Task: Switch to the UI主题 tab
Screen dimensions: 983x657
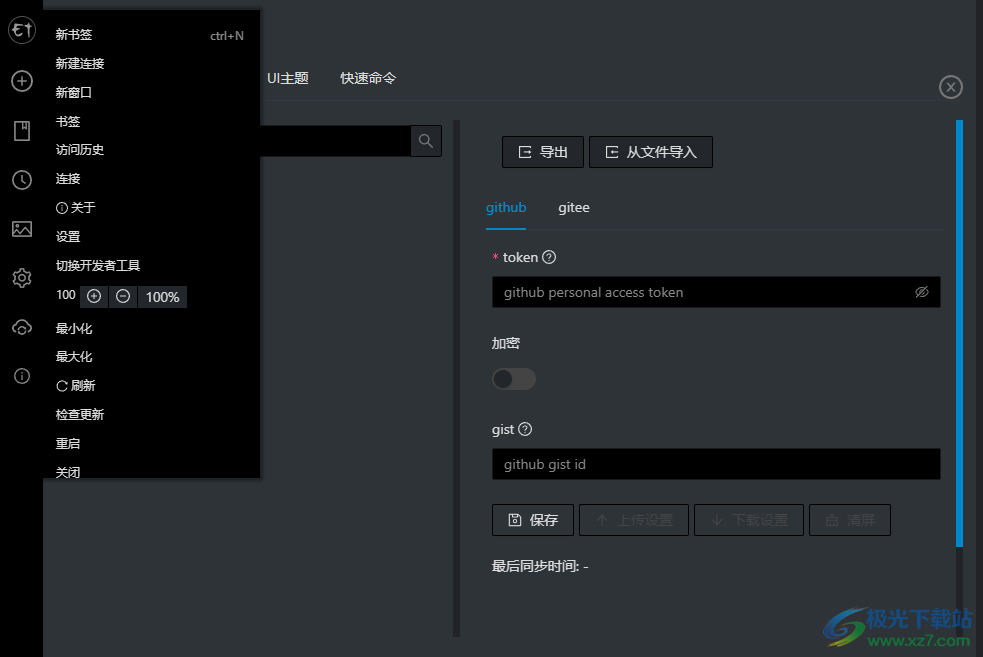Action: [x=288, y=78]
